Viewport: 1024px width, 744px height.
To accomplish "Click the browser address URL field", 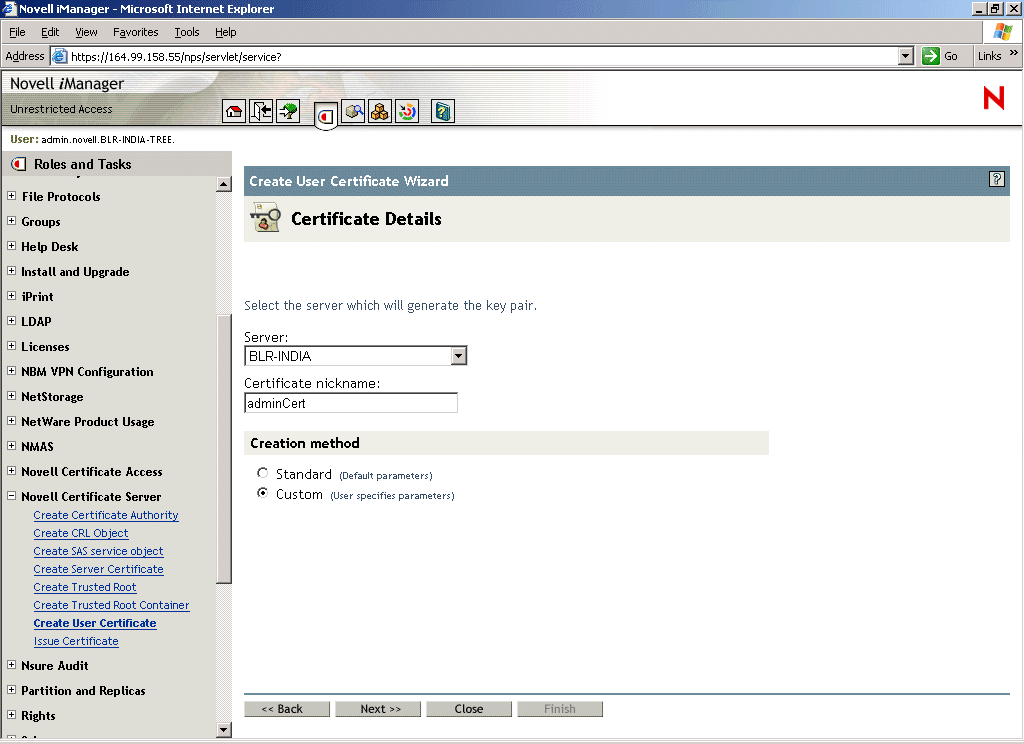I will 482,56.
